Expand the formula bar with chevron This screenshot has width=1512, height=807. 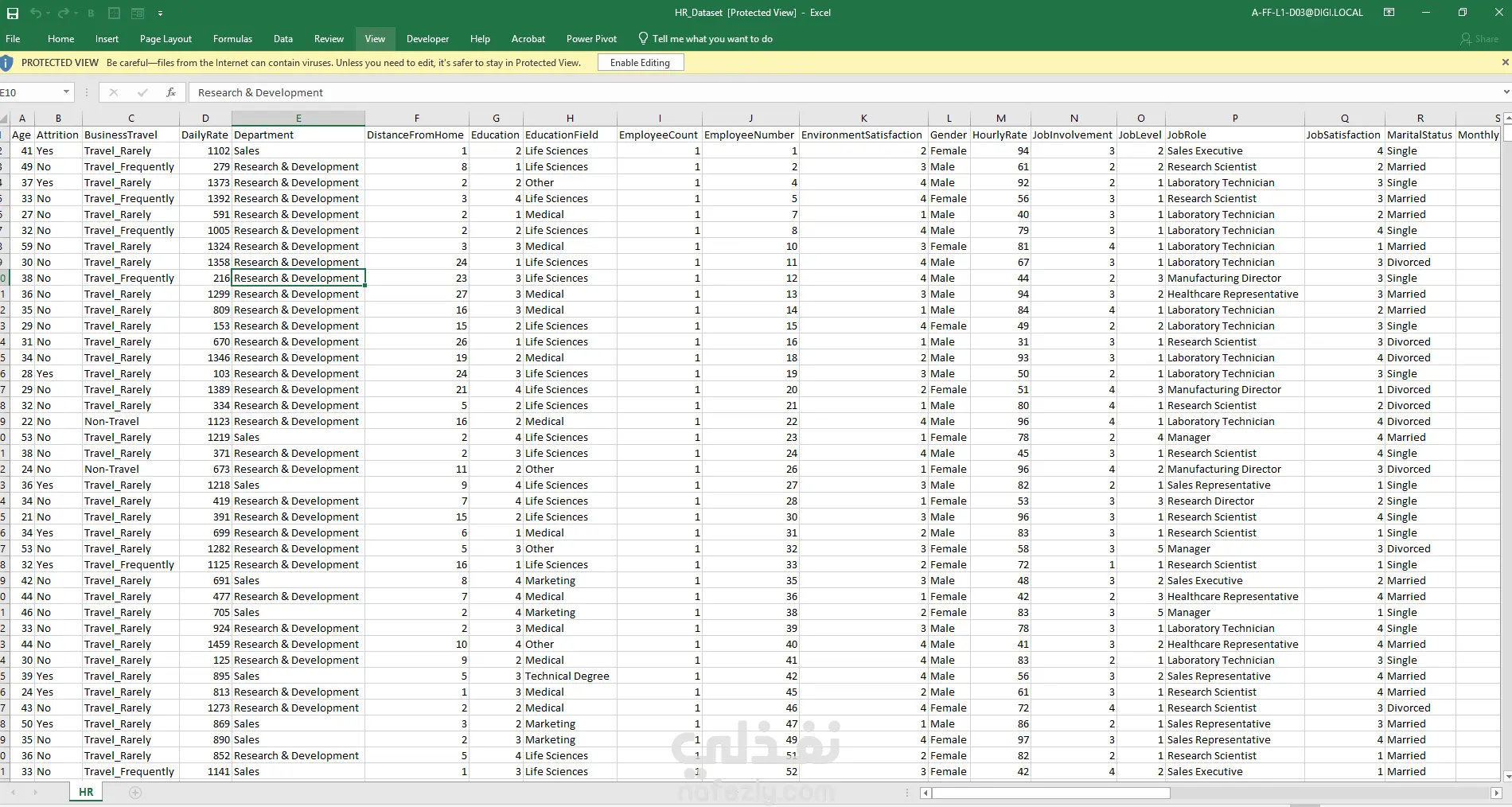pyautogui.click(x=1506, y=92)
